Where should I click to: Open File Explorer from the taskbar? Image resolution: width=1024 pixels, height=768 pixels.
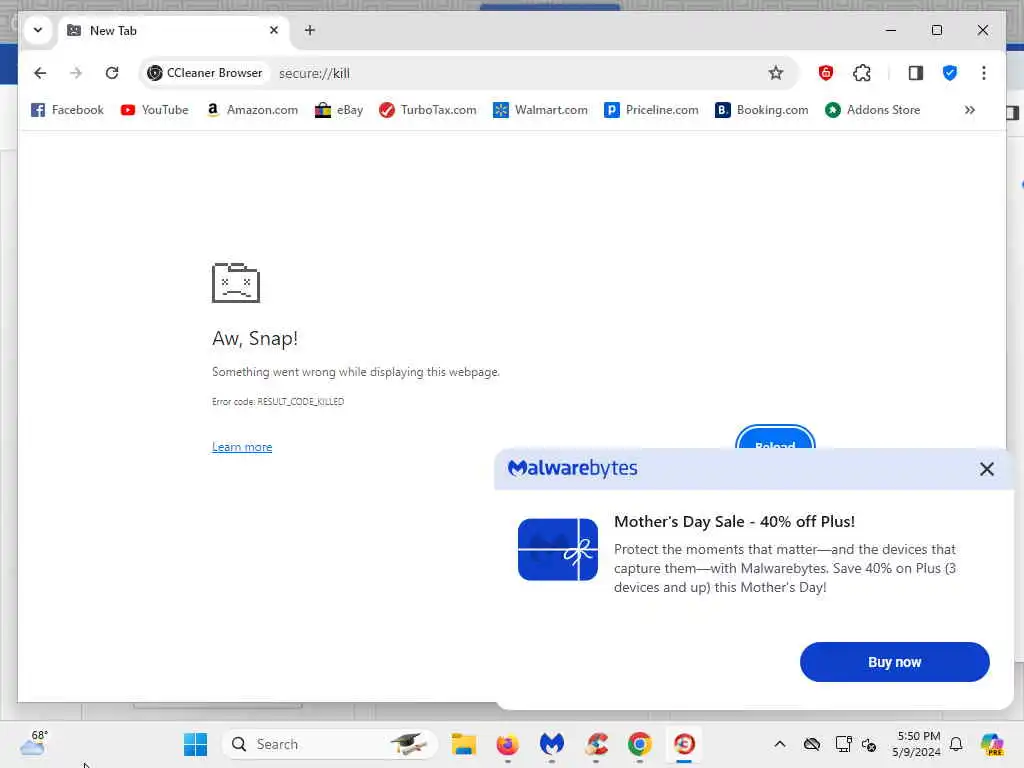pyautogui.click(x=464, y=744)
